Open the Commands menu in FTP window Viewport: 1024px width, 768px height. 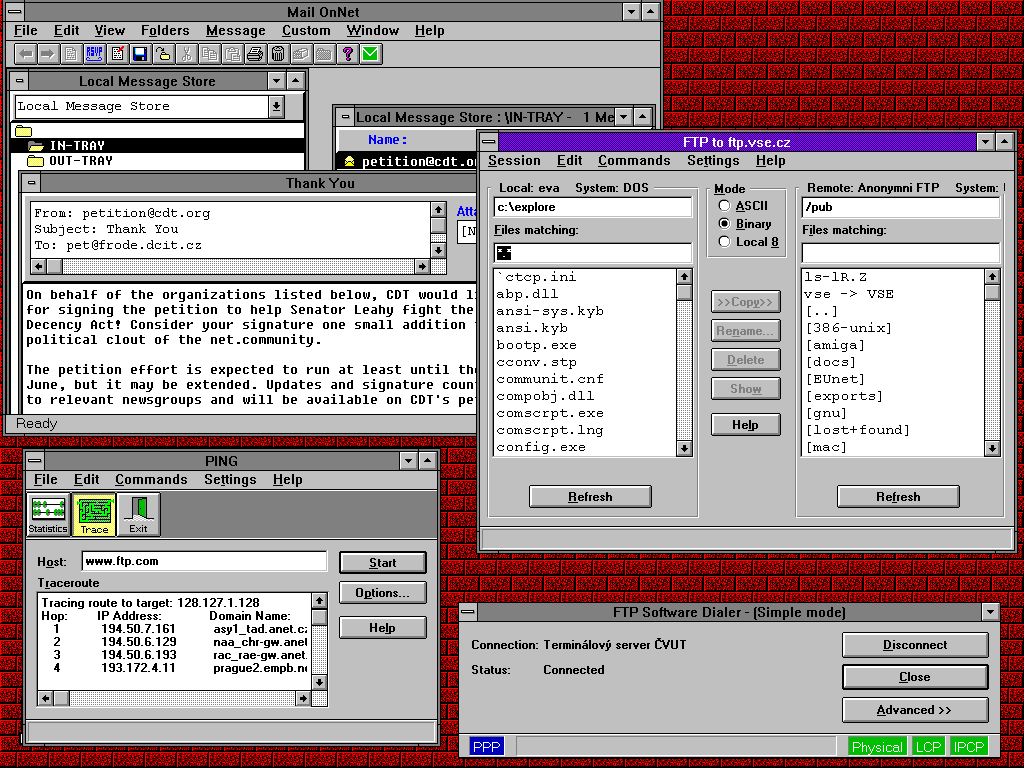point(634,161)
